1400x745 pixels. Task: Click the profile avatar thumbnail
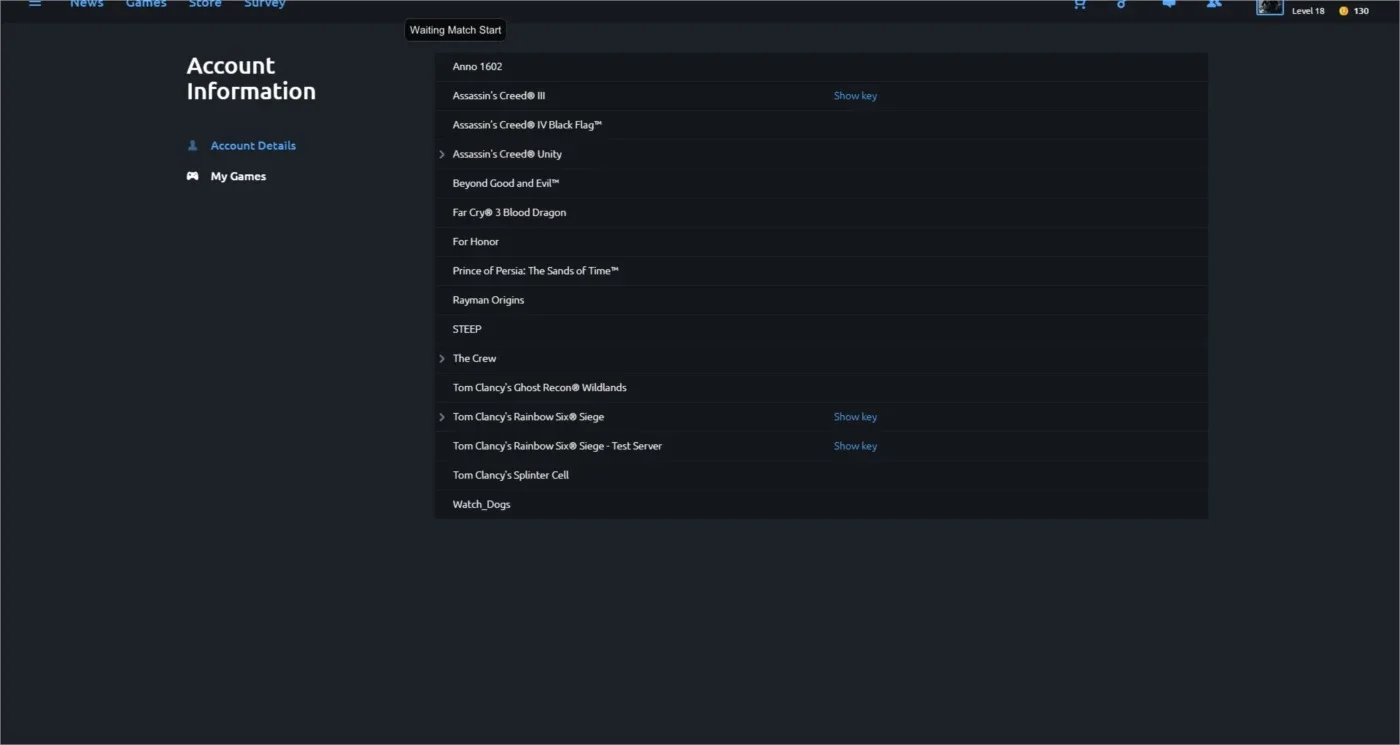coord(1270,6)
